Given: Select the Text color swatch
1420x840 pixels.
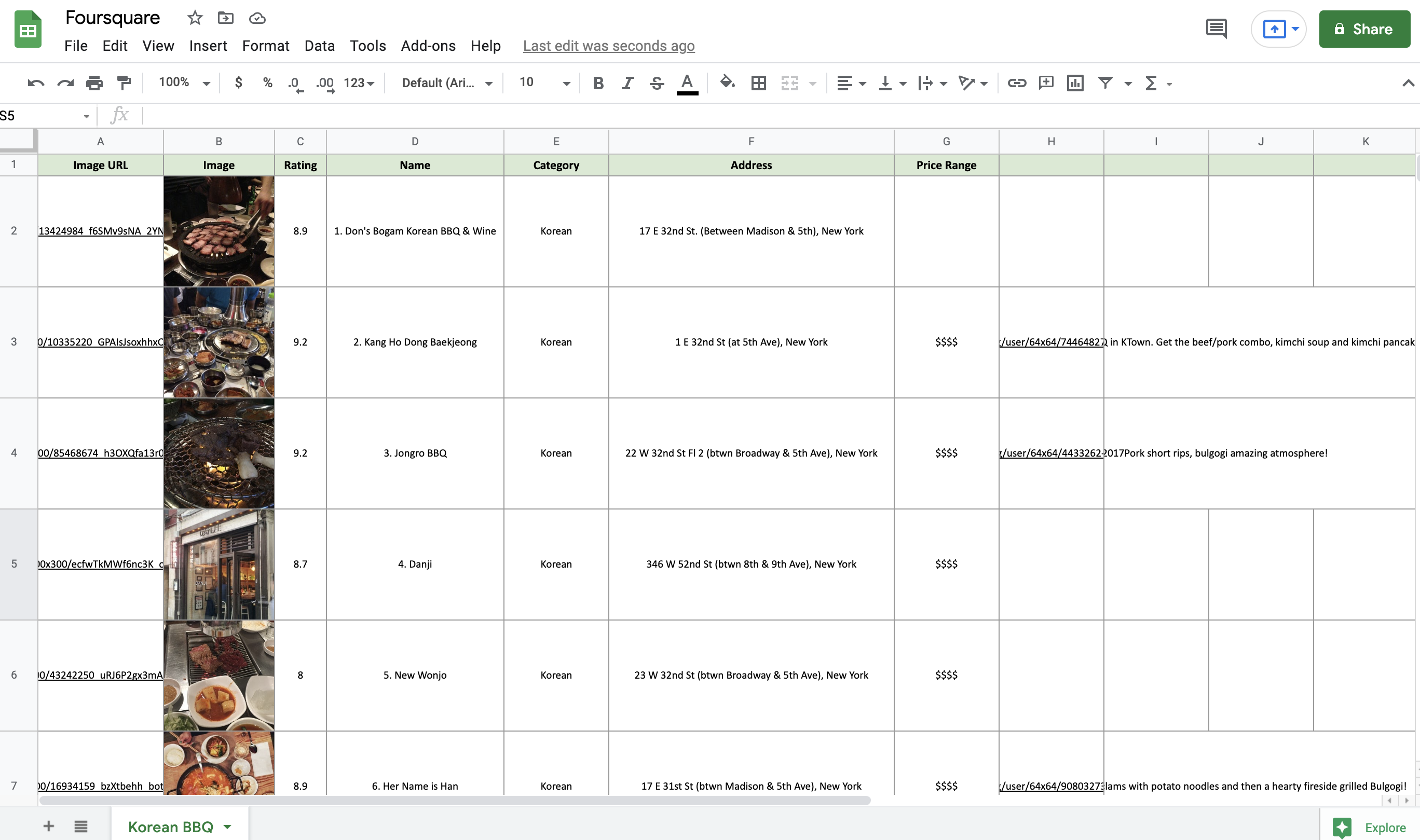Looking at the screenshot, I should 687,82.
